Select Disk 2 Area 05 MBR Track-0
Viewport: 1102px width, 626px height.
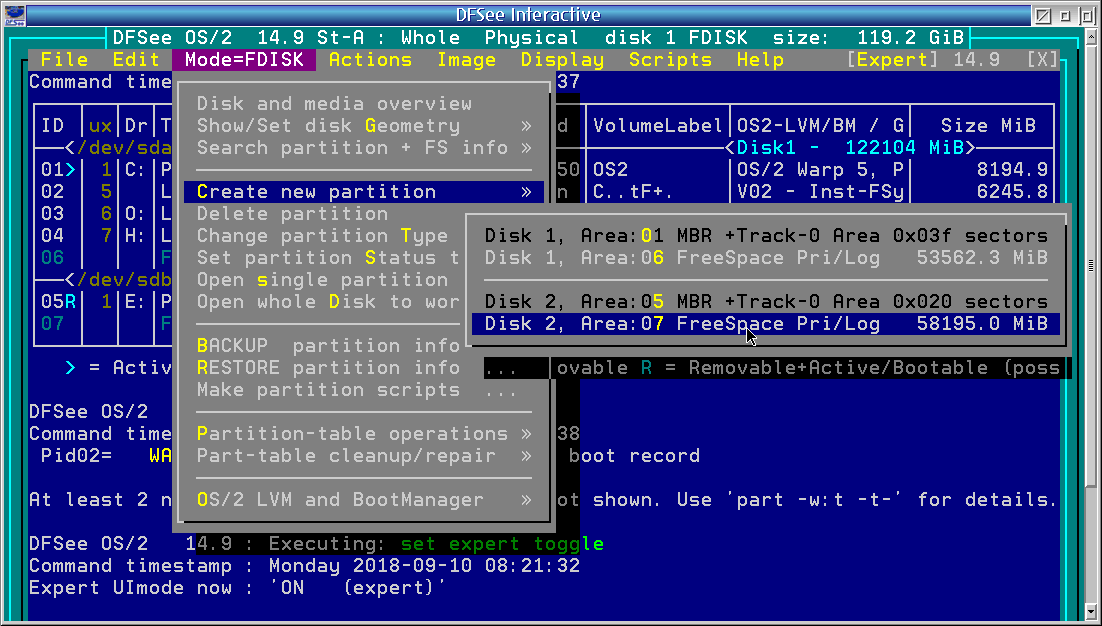pos(765,301)
